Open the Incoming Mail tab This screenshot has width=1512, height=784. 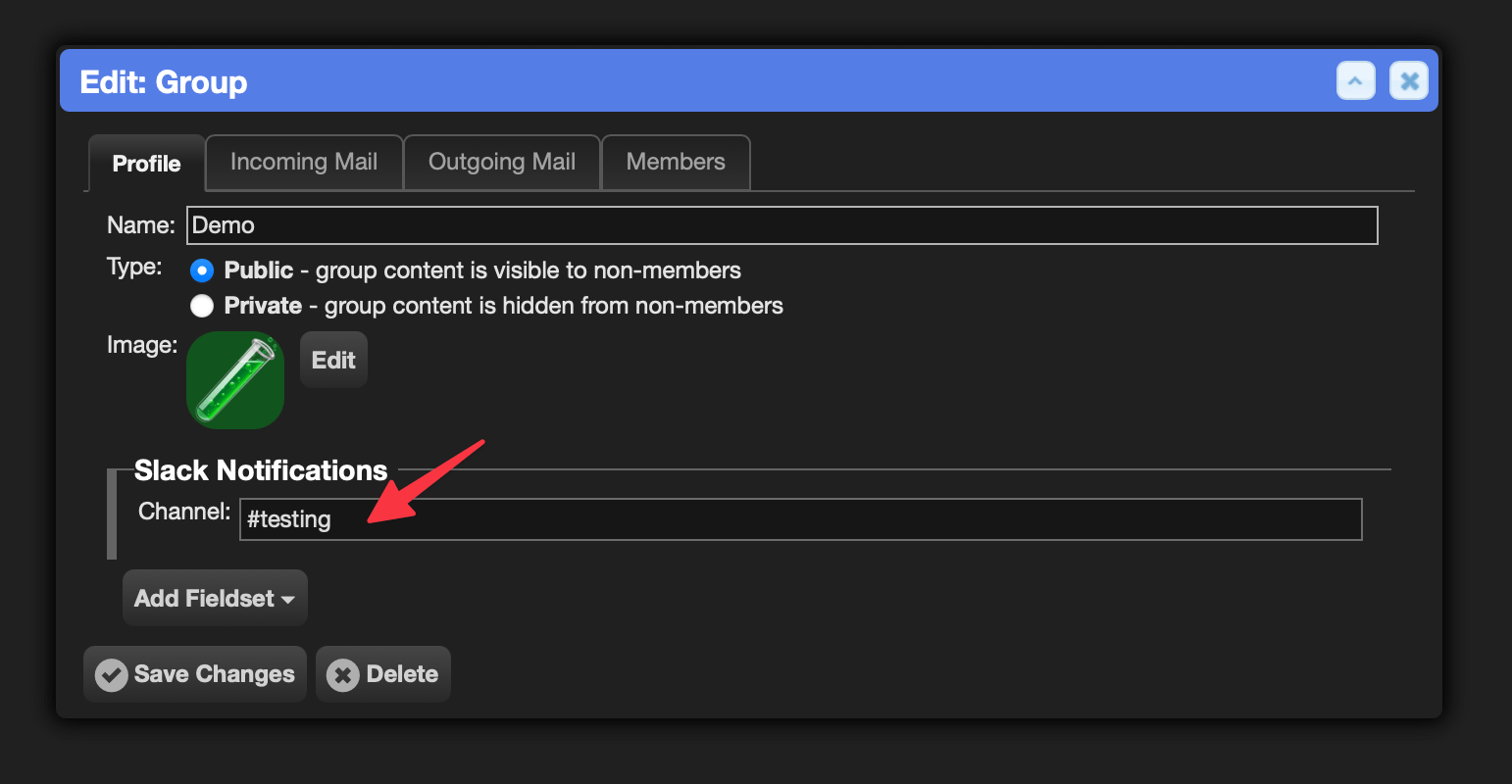[x=304, y=162]
